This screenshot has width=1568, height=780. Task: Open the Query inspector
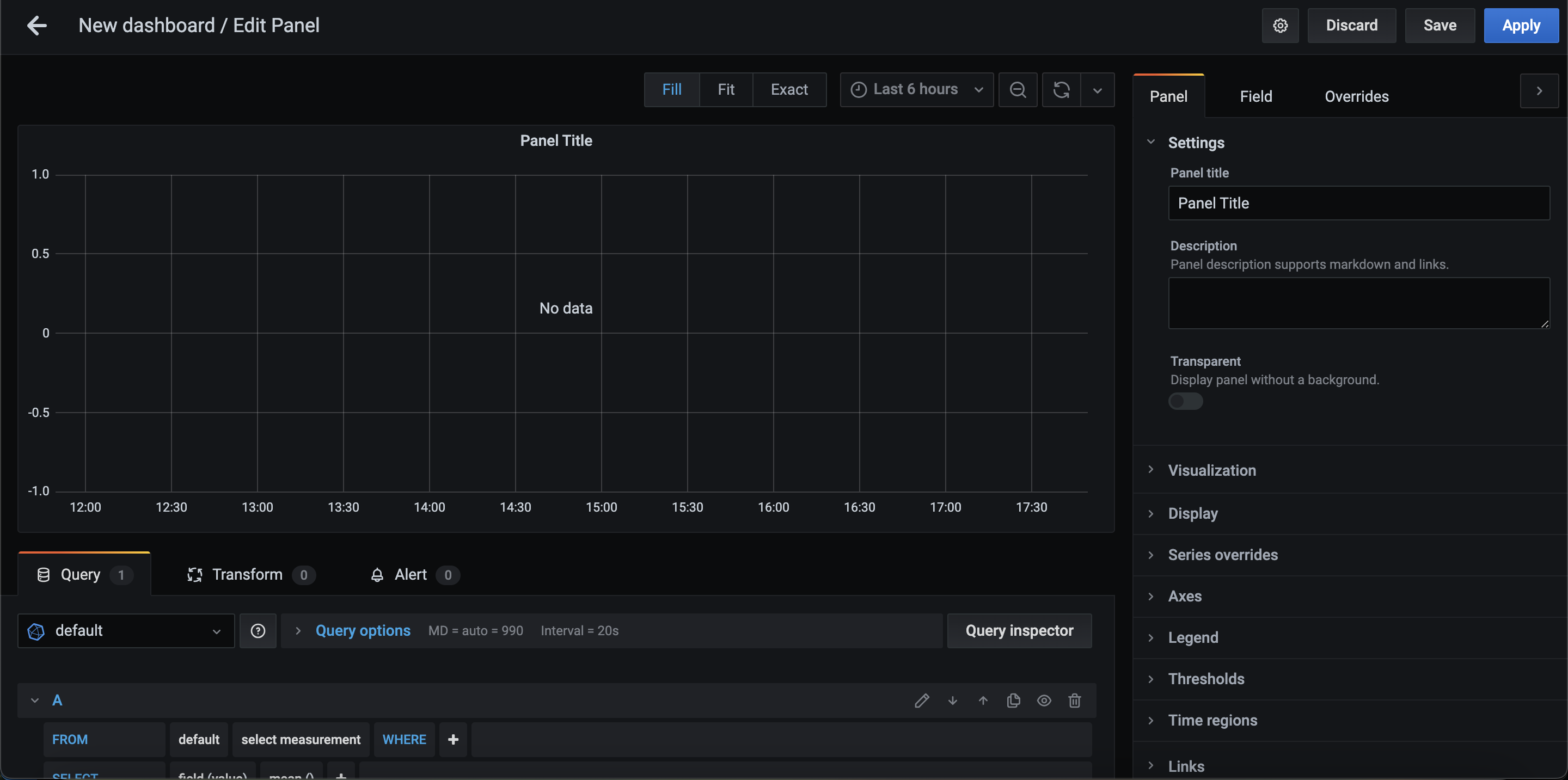coord(1019,630)
